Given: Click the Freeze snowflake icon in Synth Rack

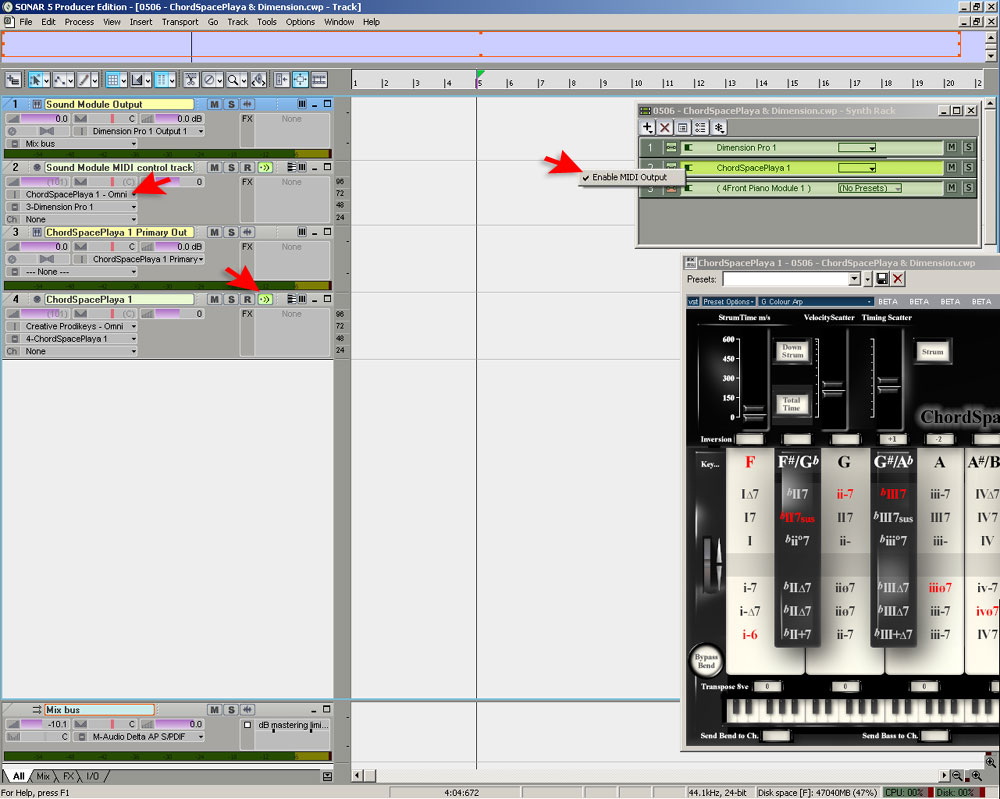Looking at the screenshot, I should coord(719,128).
